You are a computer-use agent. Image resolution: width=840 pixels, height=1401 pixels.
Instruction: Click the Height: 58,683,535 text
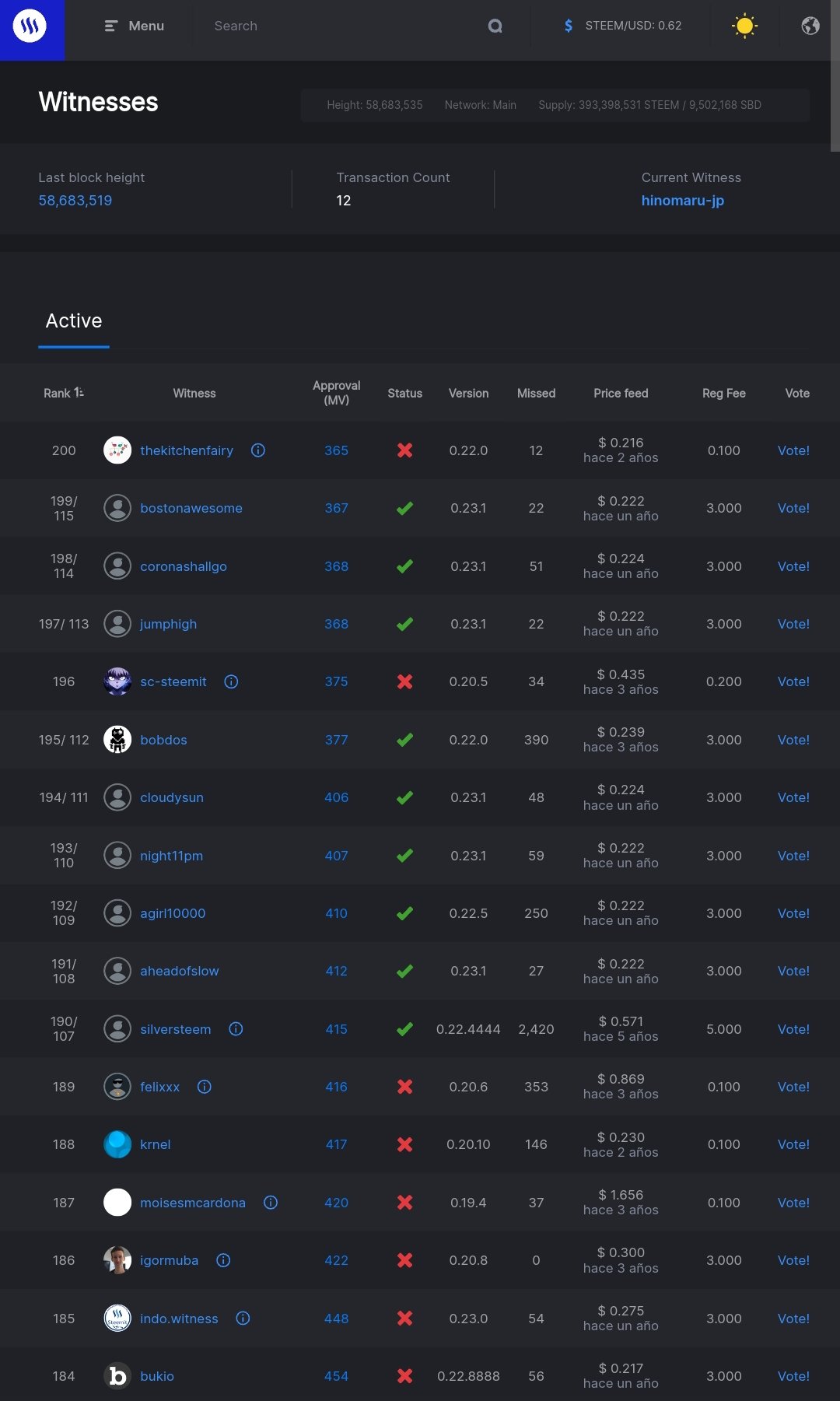[374, 105]
